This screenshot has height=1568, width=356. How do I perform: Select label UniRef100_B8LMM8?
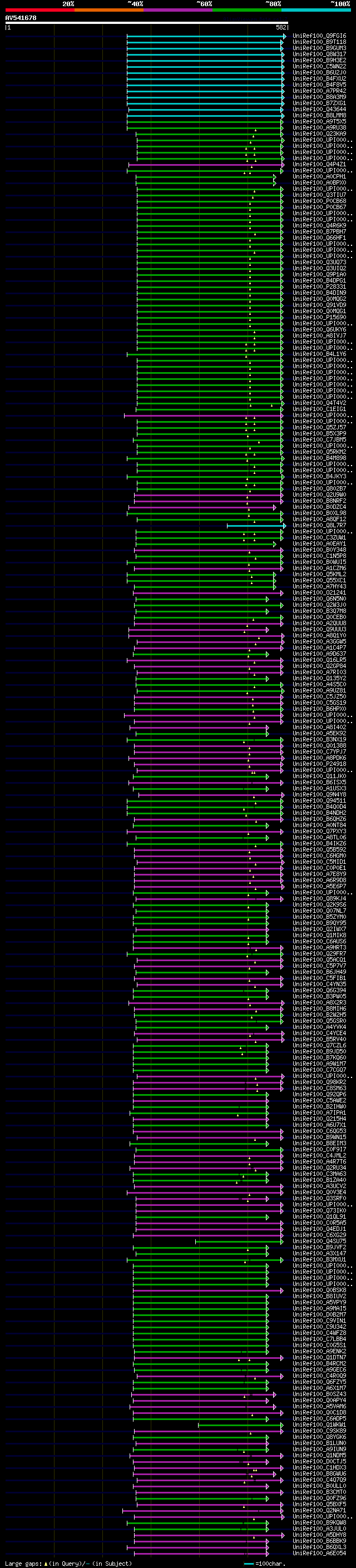coord(319,116)
